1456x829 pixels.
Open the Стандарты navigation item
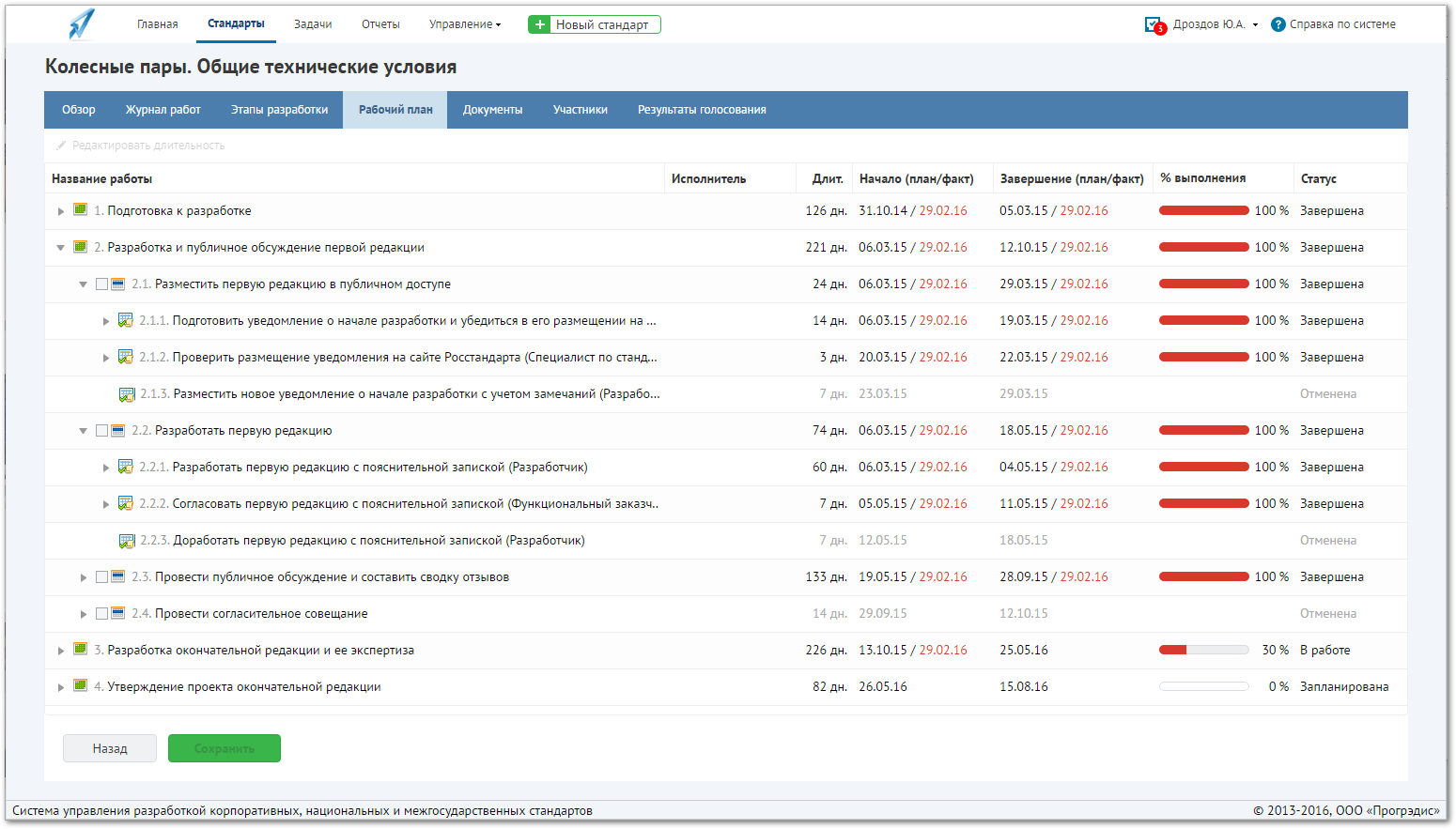pos(236,23)
